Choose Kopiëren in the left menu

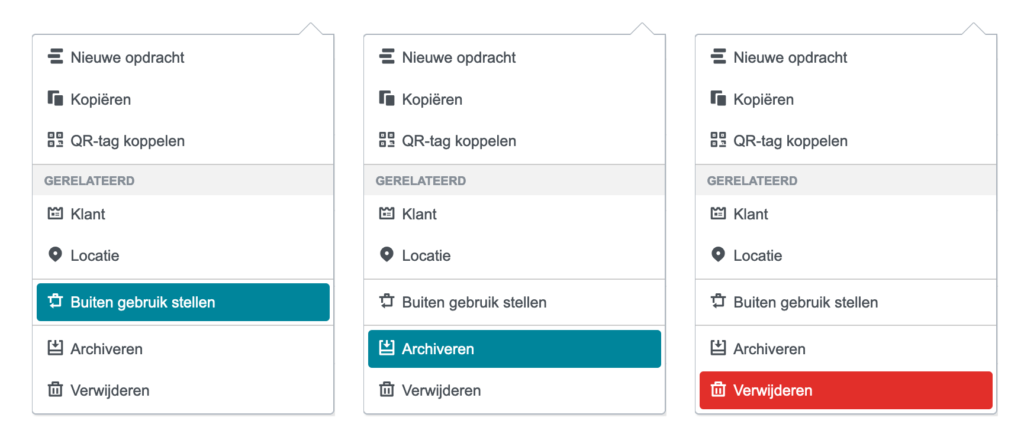click(x=100, y=99)
